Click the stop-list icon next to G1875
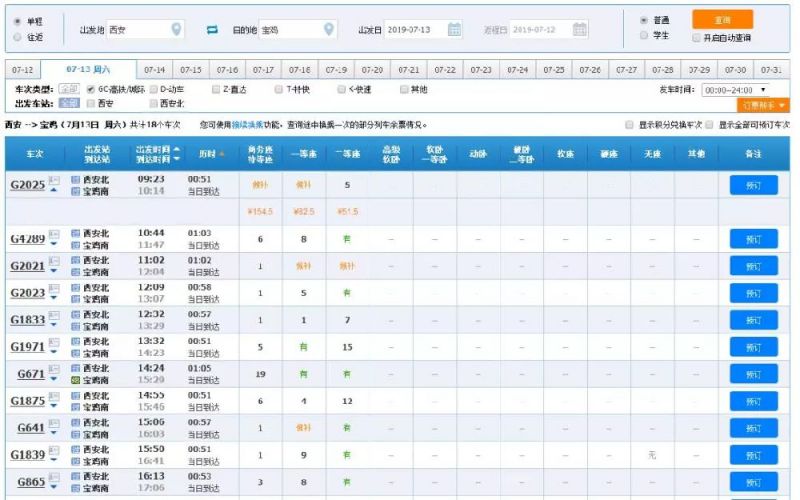This screenshot has width=800, height=500. click(x=54, y=396)
